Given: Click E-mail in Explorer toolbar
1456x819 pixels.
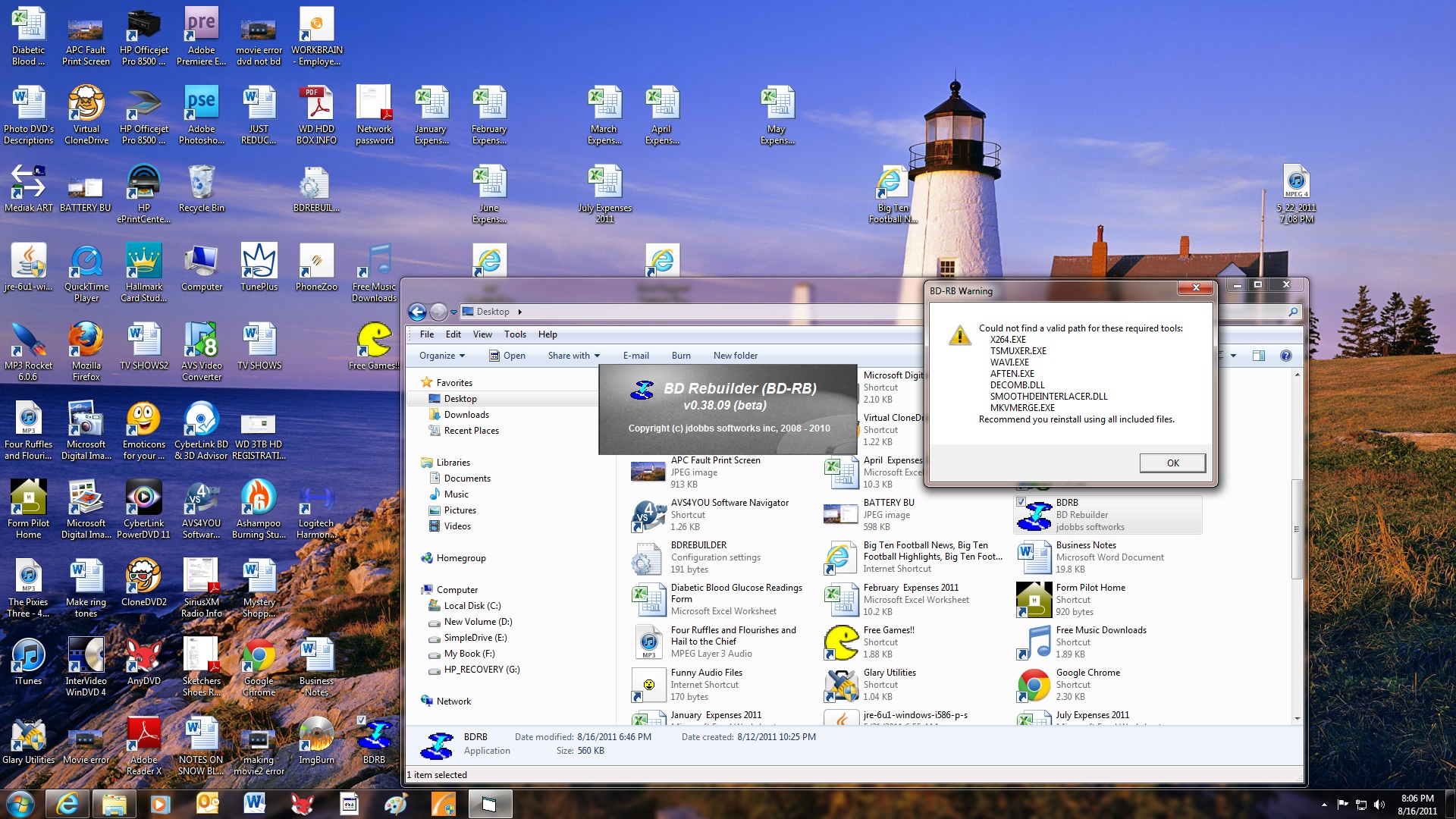Looking at the screenshot, I should [636, 356].
